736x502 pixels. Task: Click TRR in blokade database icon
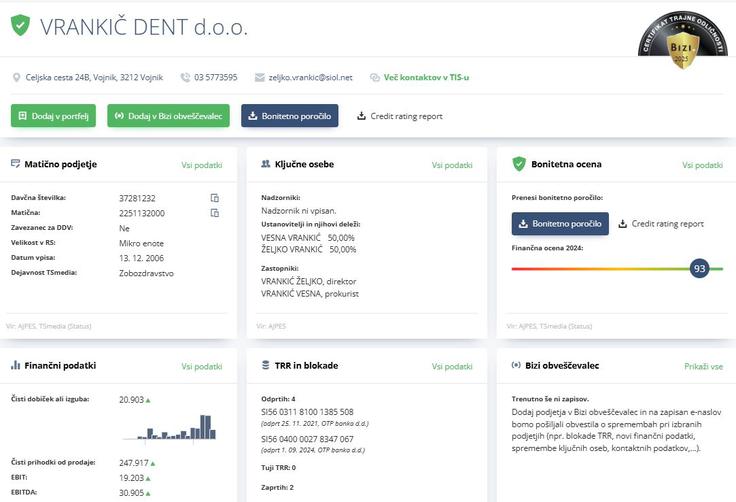pos(266,365)
